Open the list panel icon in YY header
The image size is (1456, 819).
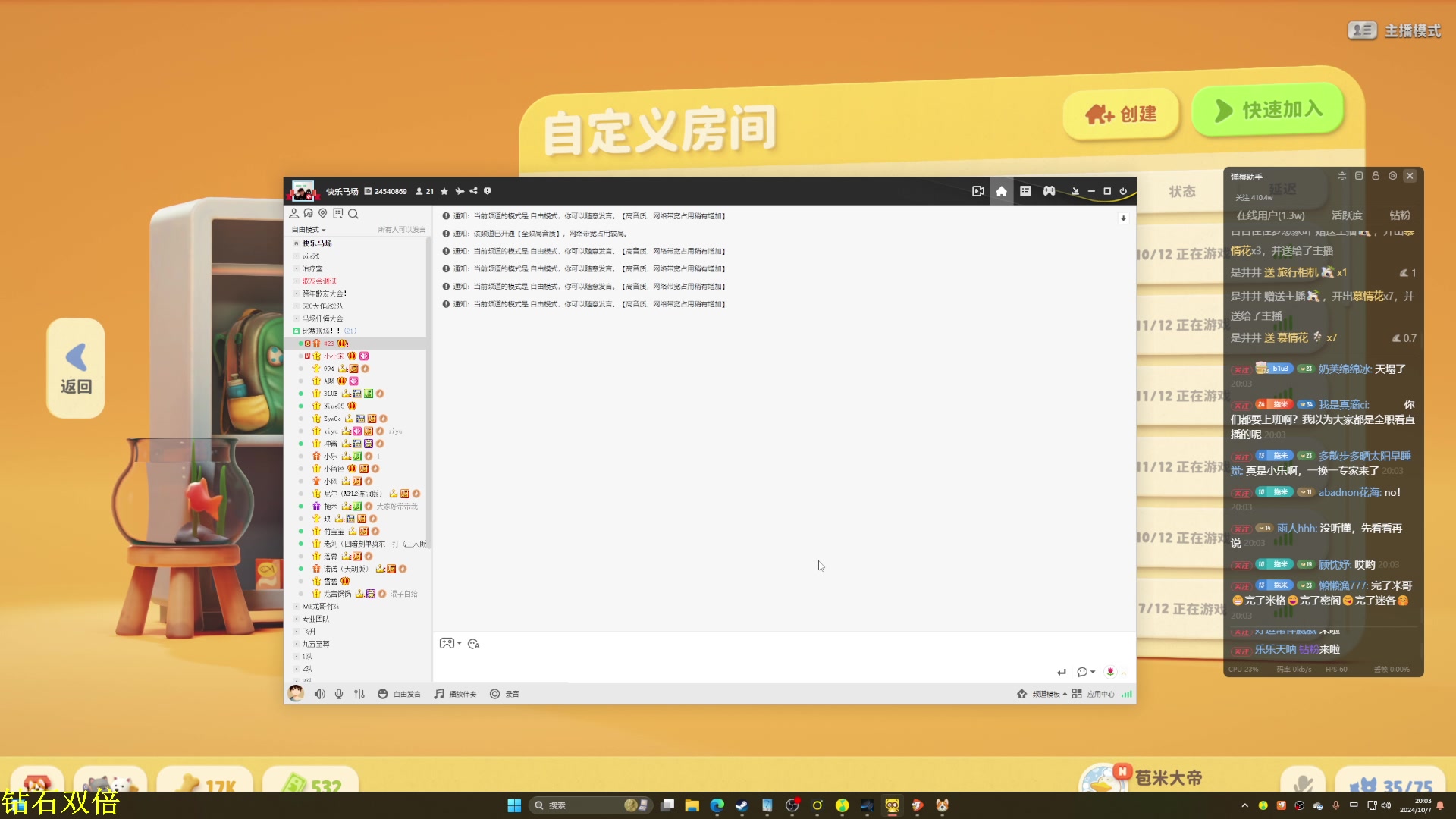point(1025,191)
